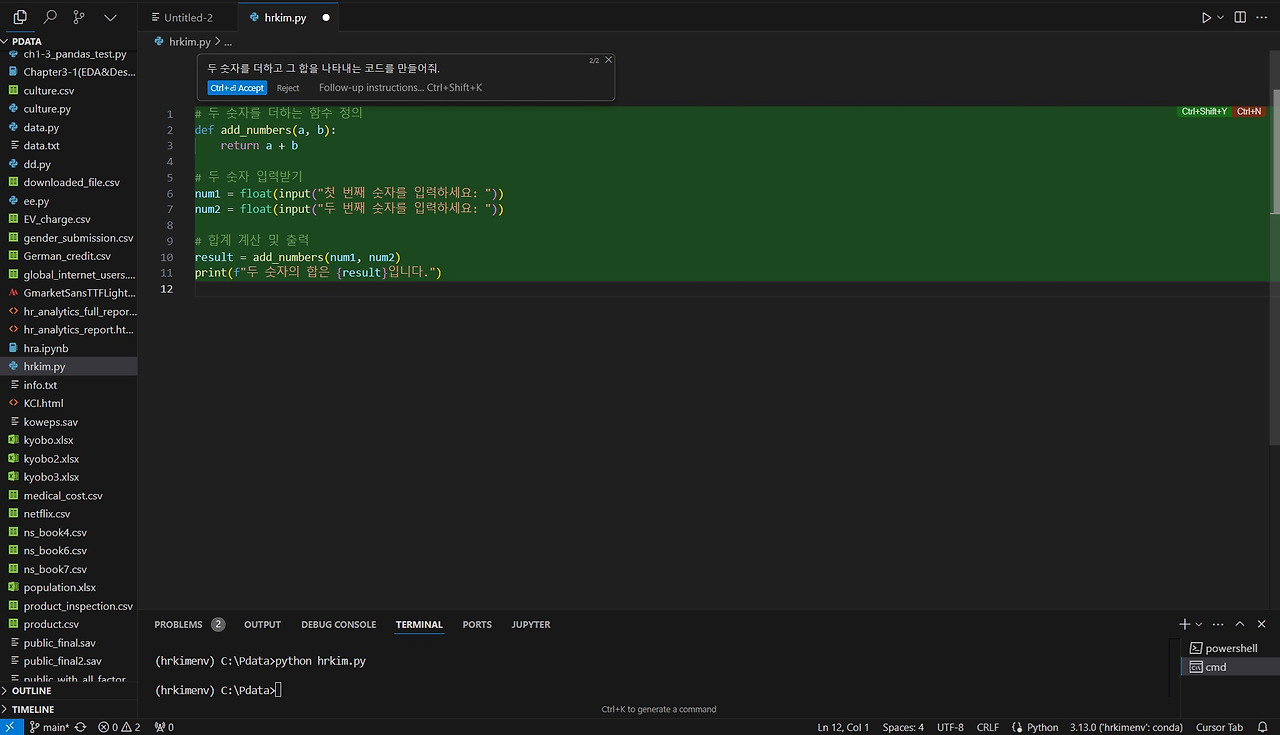
Task: Run the Python file with the play icon
Action: 1206,18
